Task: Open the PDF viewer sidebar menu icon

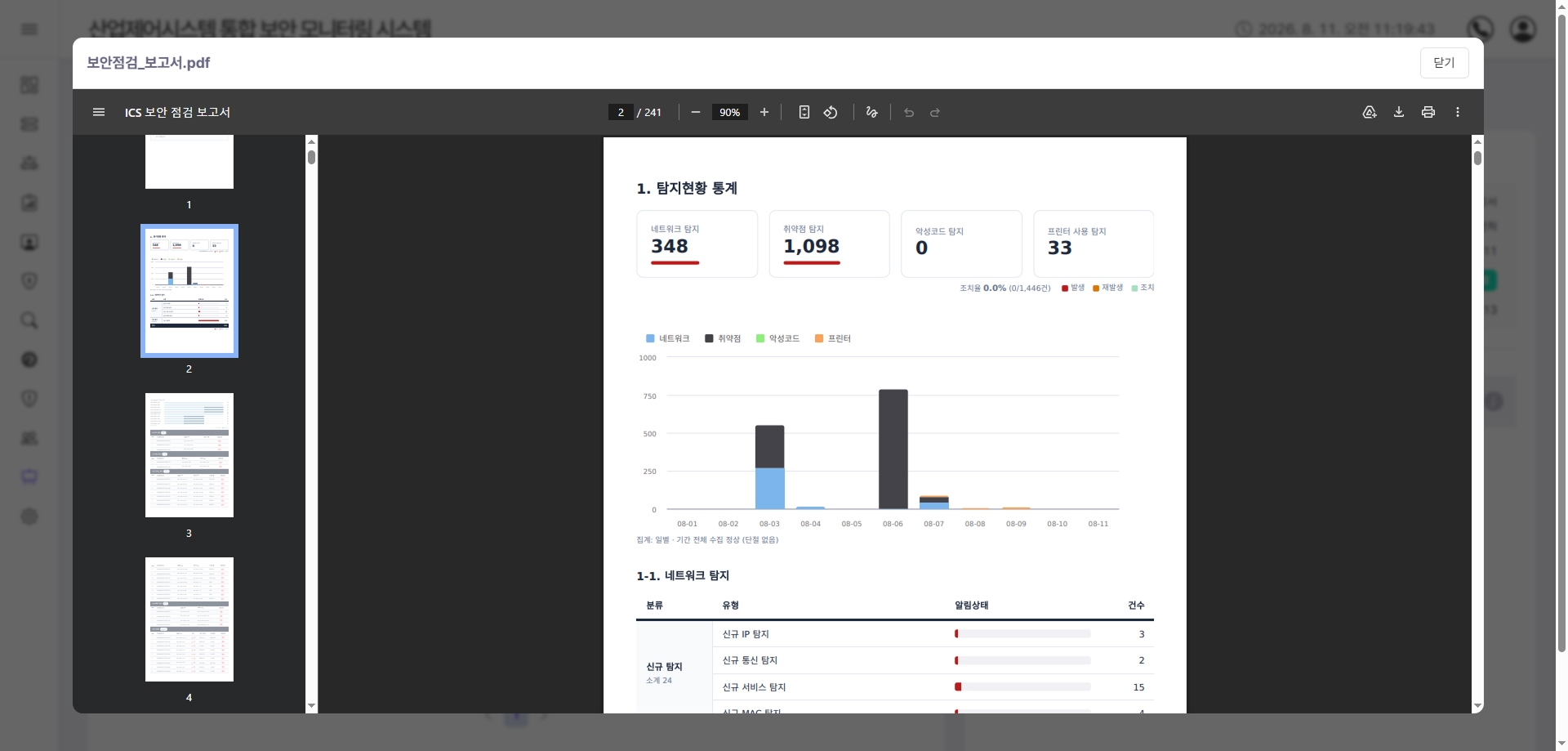Action: click(x=99, y=112)
